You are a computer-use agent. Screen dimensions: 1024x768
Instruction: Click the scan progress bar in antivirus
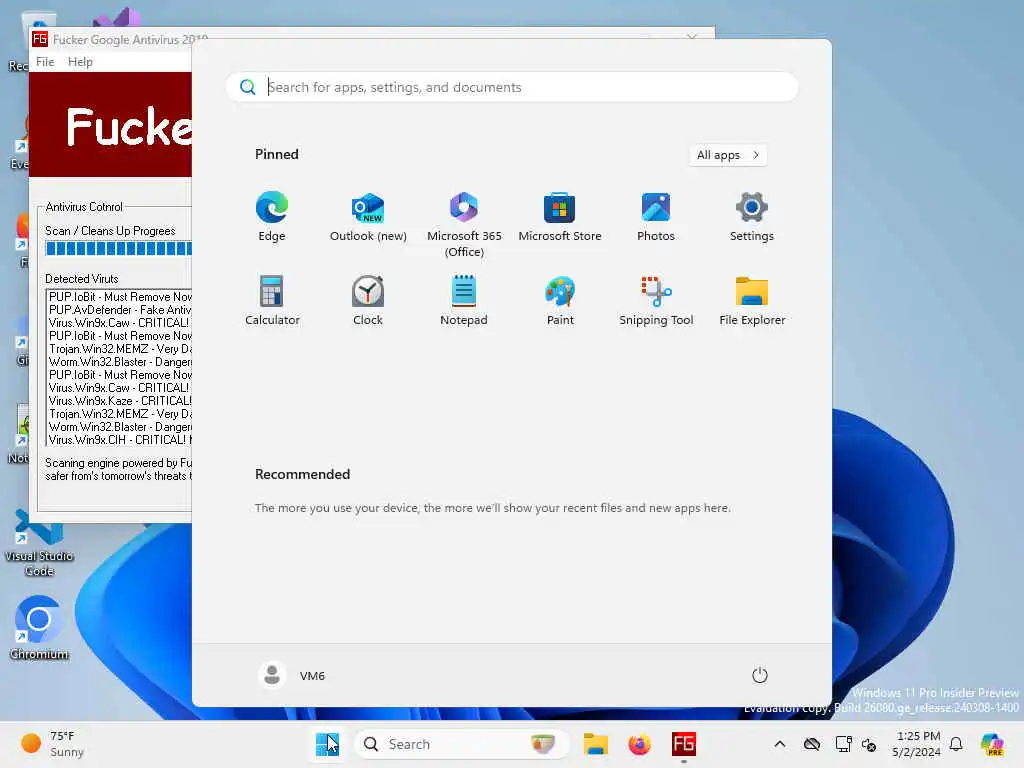(x=119, y=248)
